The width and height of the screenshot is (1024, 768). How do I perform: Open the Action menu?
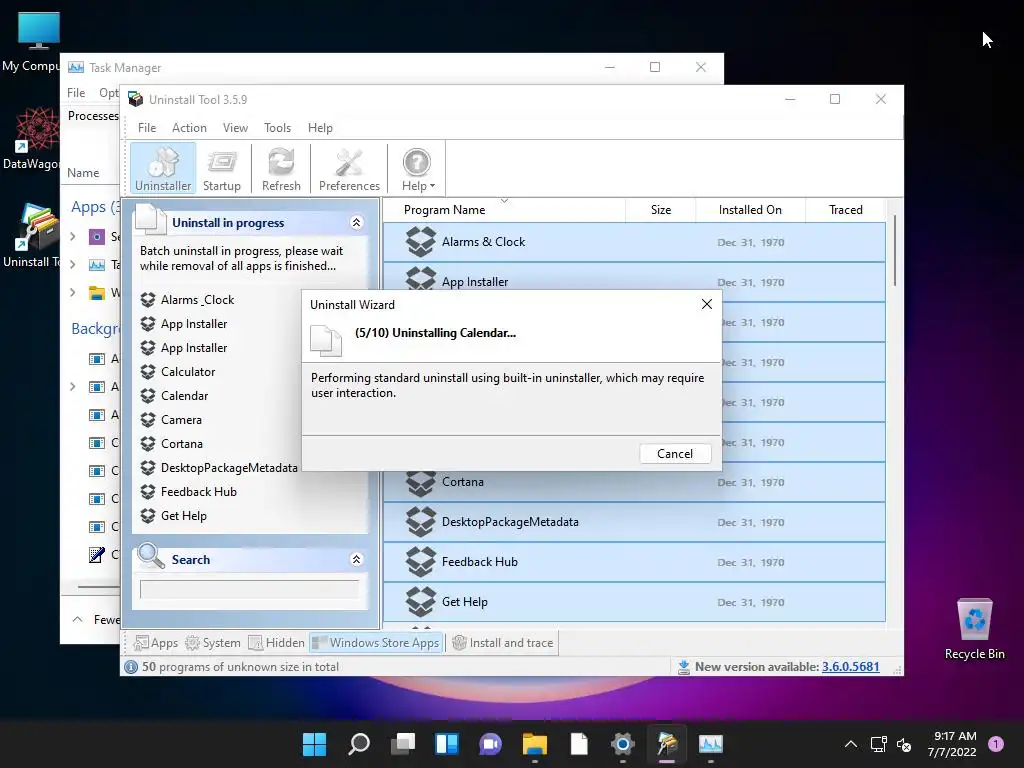(x=189, y=128)
